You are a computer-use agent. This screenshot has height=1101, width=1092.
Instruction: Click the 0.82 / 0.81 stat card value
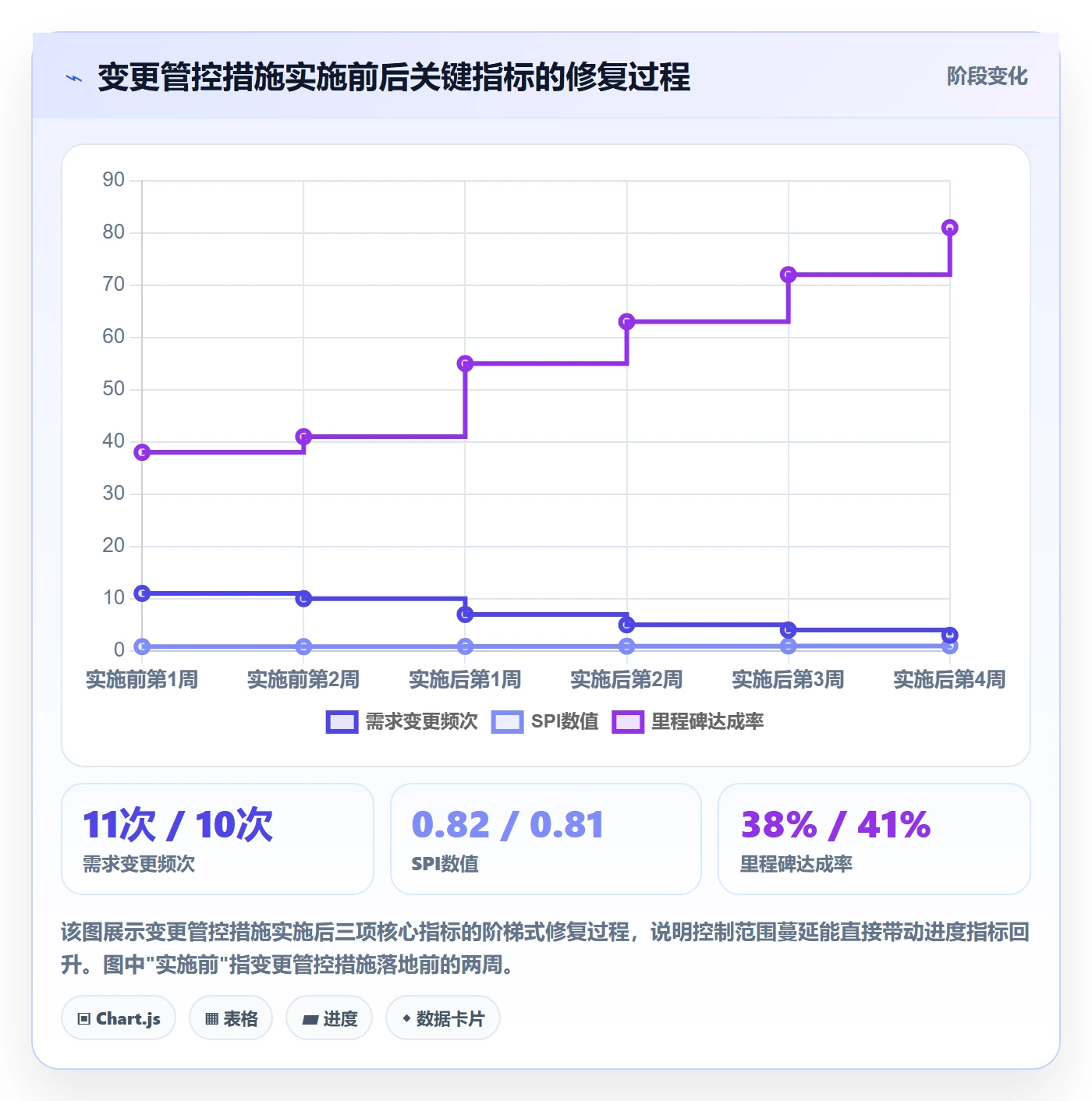pos(508,825)
